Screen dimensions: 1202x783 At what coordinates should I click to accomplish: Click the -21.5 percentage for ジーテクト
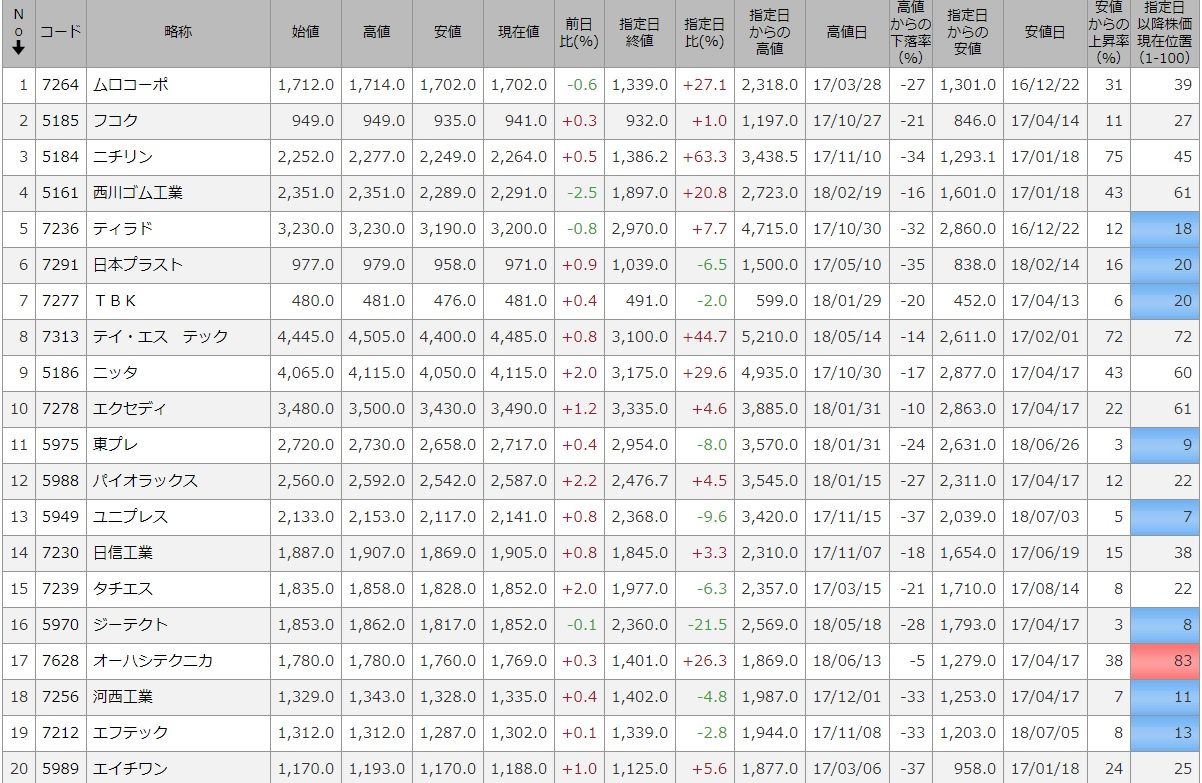click(706, 625)
